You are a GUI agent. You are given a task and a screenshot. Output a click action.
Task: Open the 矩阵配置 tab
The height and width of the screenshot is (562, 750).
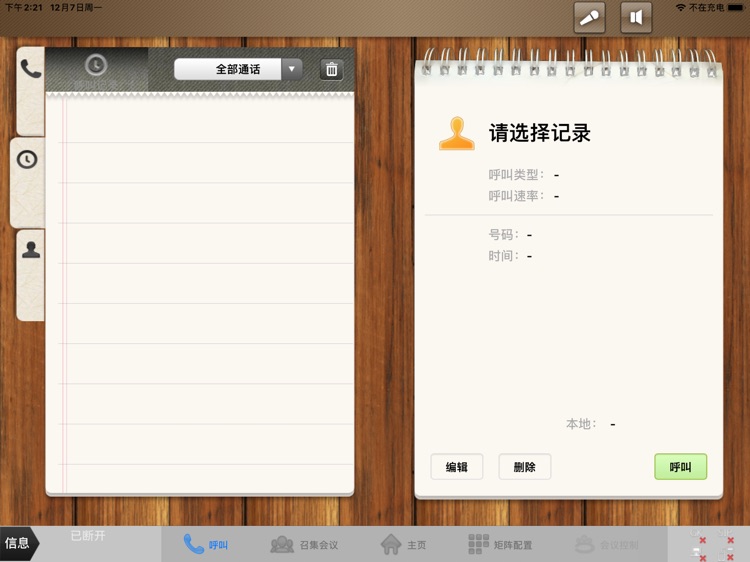point(500,545)
